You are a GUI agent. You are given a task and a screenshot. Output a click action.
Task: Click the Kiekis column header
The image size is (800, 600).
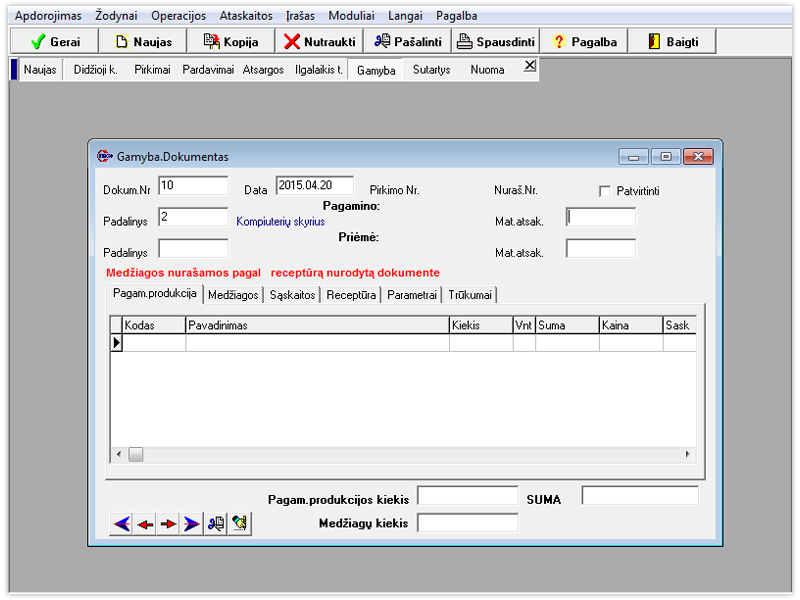pyautogui.click(x=481, y=326)
